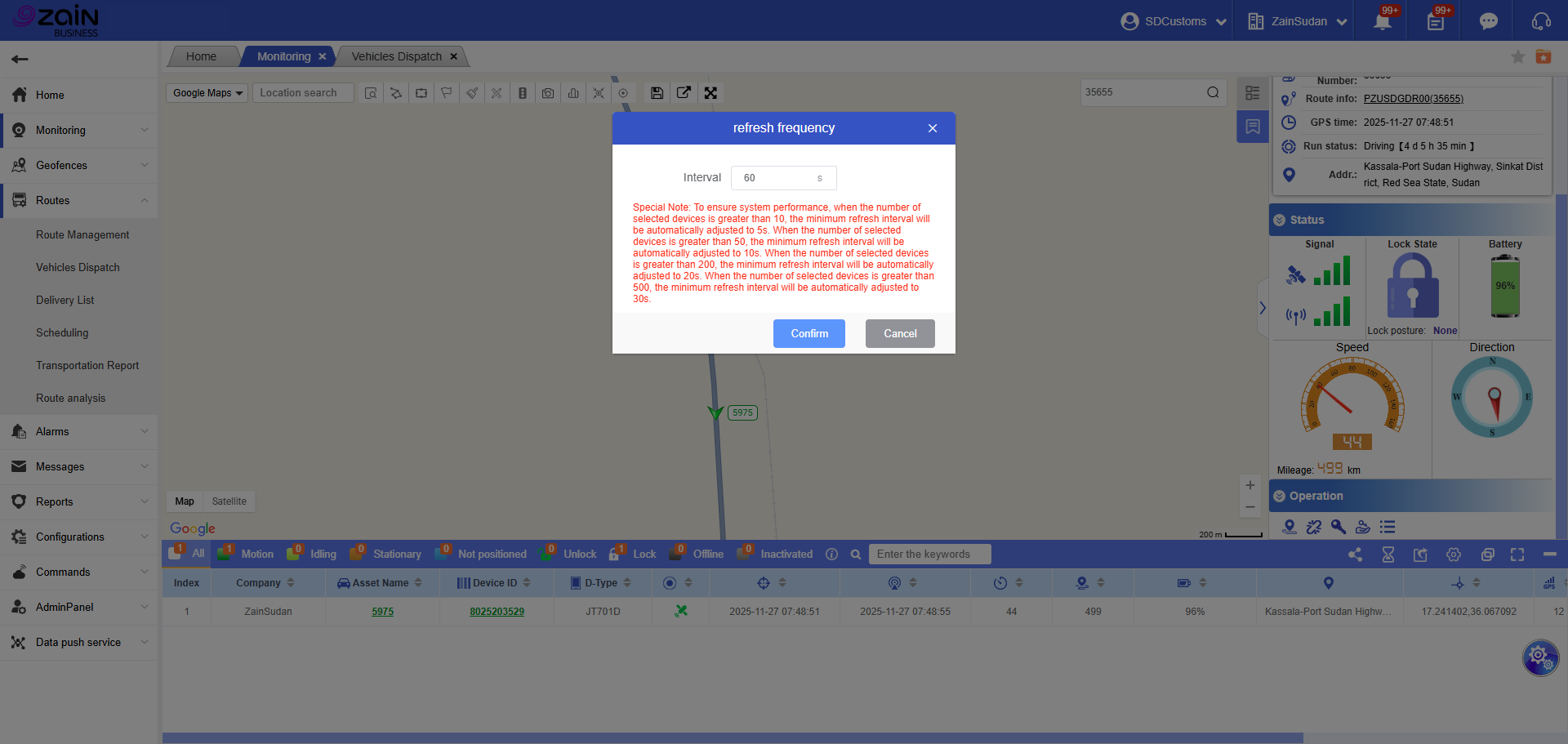The width and height of the screenshot is (1568, 744).
Task: Click the Cancel button in dialog
Action: (x=899, y=333)
